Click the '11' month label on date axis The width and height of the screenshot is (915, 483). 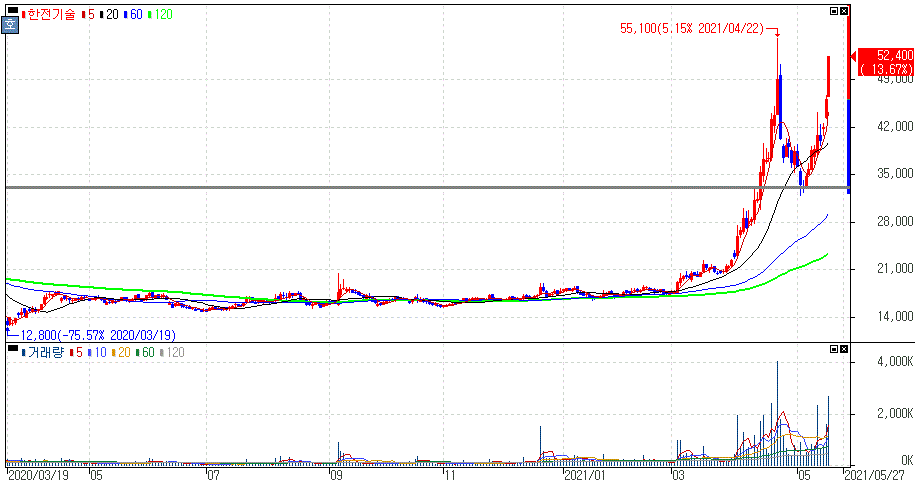(x=449, y=475)
